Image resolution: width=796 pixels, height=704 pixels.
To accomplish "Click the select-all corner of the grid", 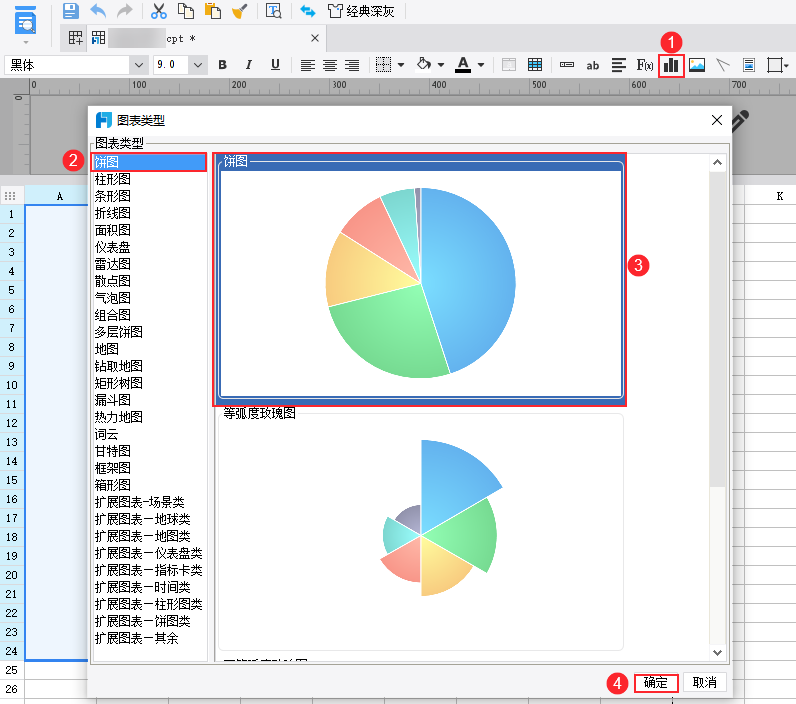I will (10, 196).
